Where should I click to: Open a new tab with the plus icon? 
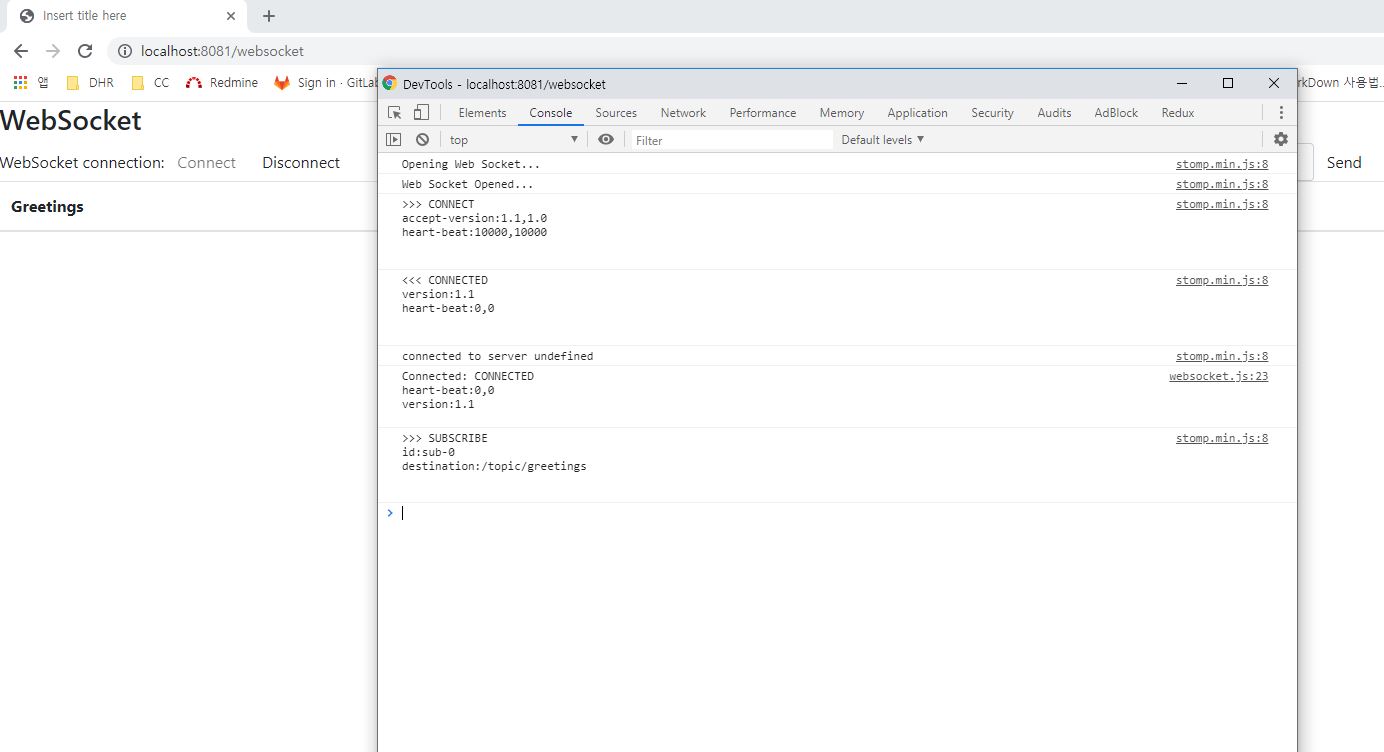(x=269, y=16)
